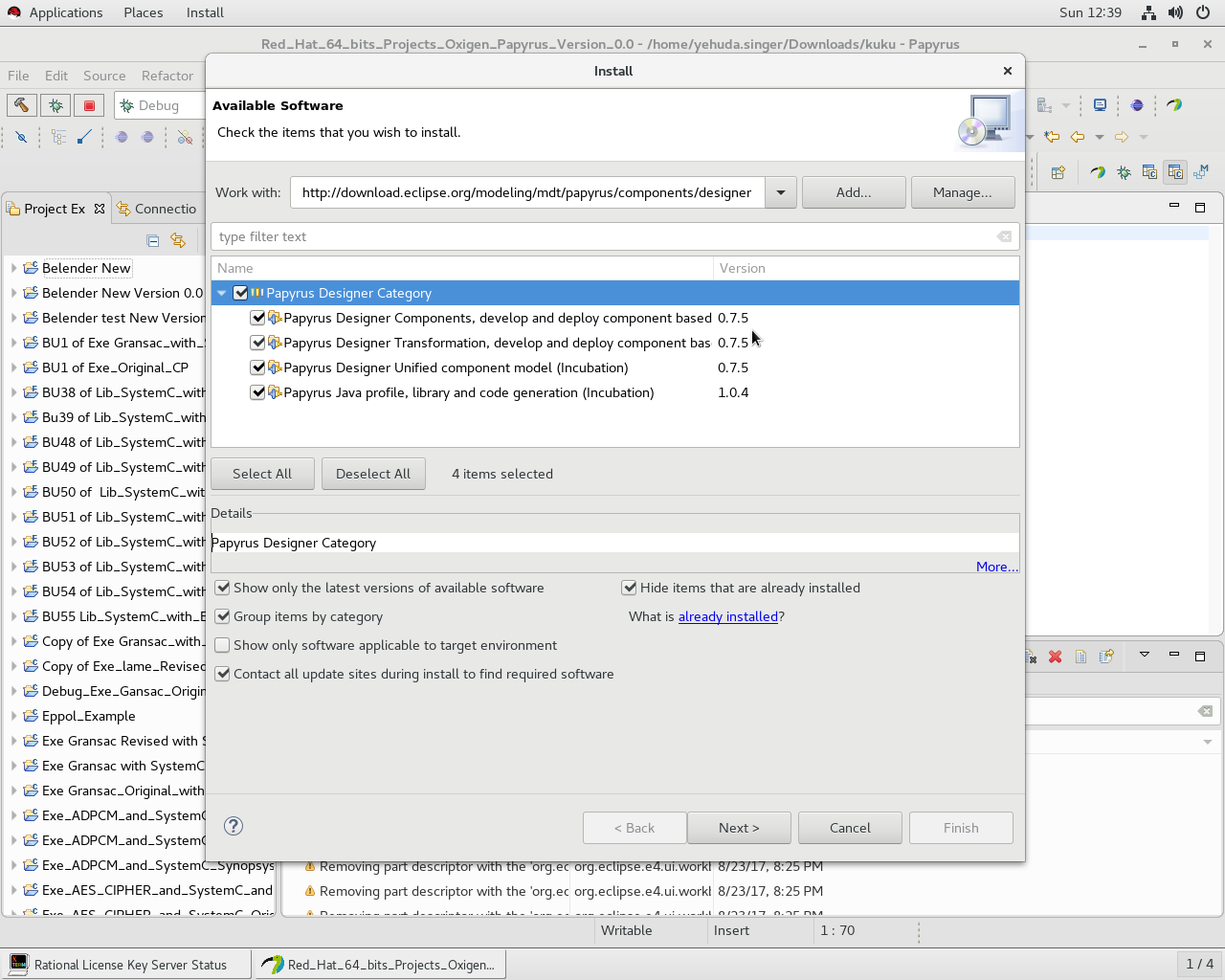
Task: Open the Refactor menu
Action: coord(167,76)
